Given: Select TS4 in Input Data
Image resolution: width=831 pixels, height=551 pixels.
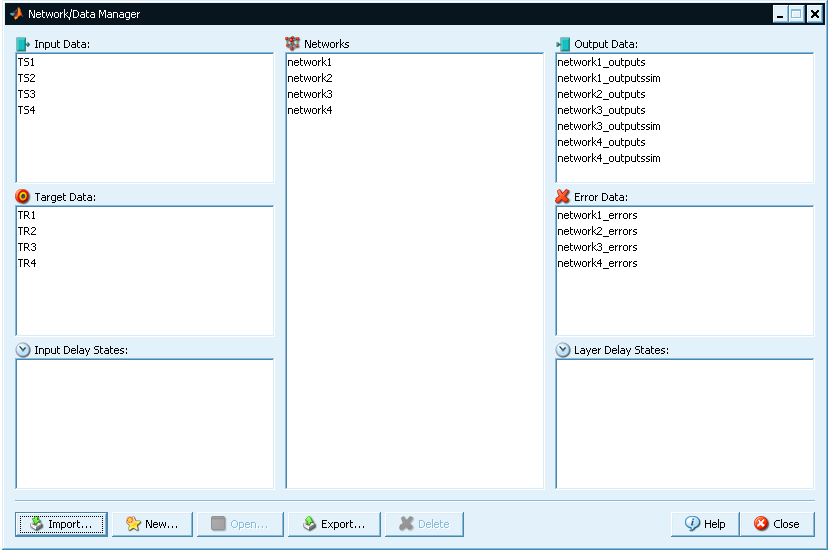Looking at the screenshot, I should (x=145, y=110).
